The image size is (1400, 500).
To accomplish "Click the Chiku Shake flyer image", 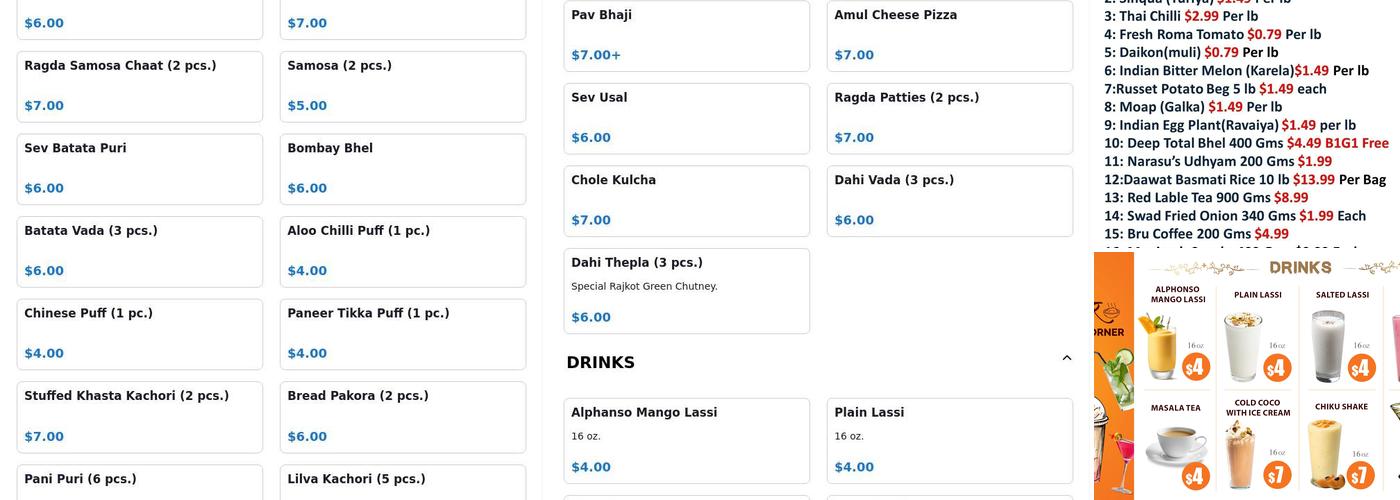I will click(1341, 447).
